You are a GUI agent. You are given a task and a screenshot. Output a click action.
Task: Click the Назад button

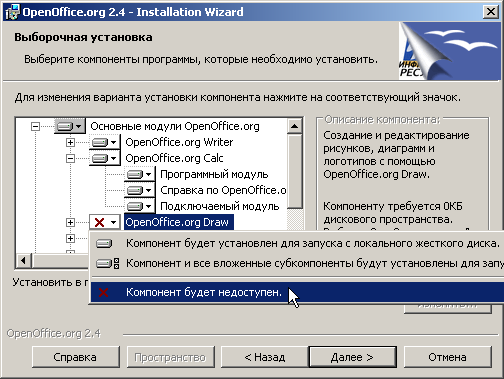point(265,357)
